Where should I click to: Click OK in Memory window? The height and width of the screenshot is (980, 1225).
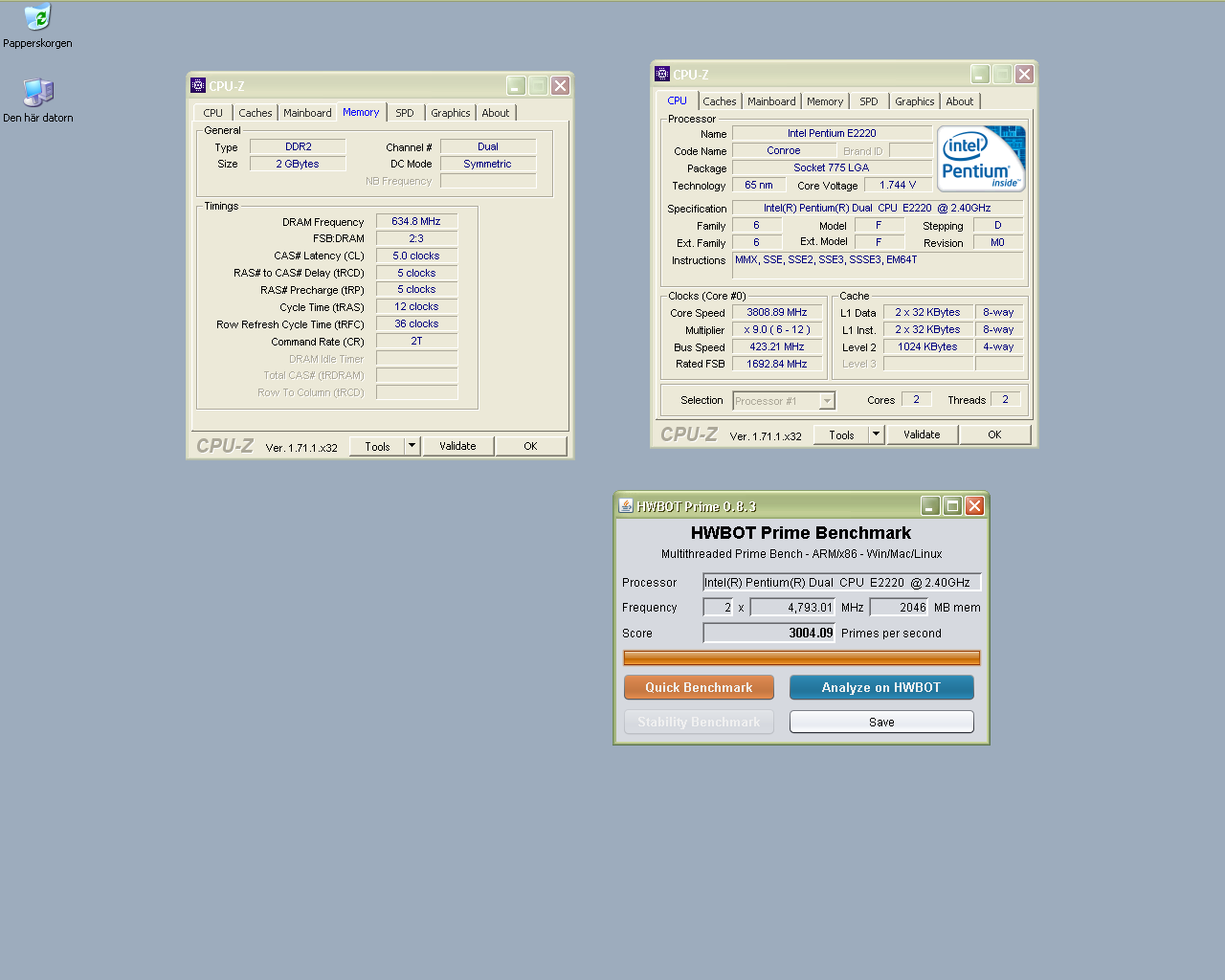(531, 446)
